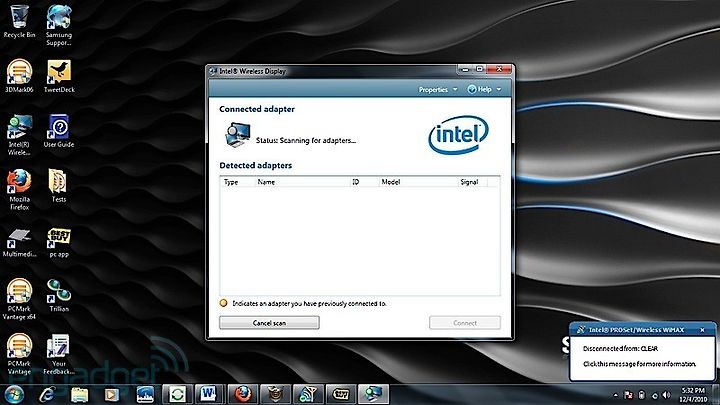The image size is (720, 405).
Task: Launch Internet Explorer from taskbar
Action: 46,394
